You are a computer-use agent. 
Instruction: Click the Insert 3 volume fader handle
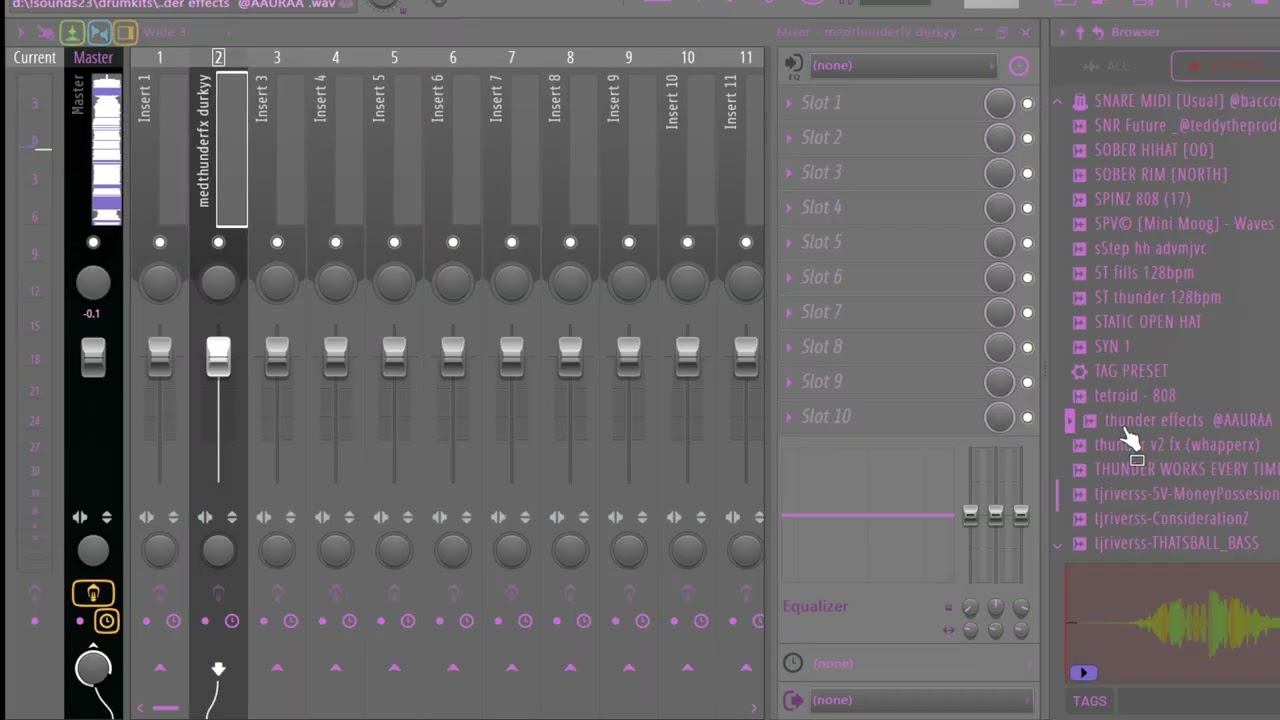(277, 357)
